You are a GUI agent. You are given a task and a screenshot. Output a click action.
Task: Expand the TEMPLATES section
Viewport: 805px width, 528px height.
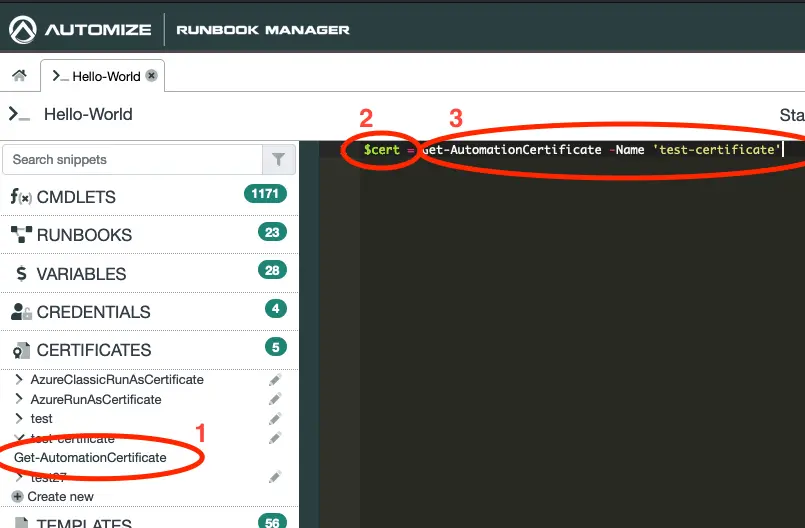(149, 519)
